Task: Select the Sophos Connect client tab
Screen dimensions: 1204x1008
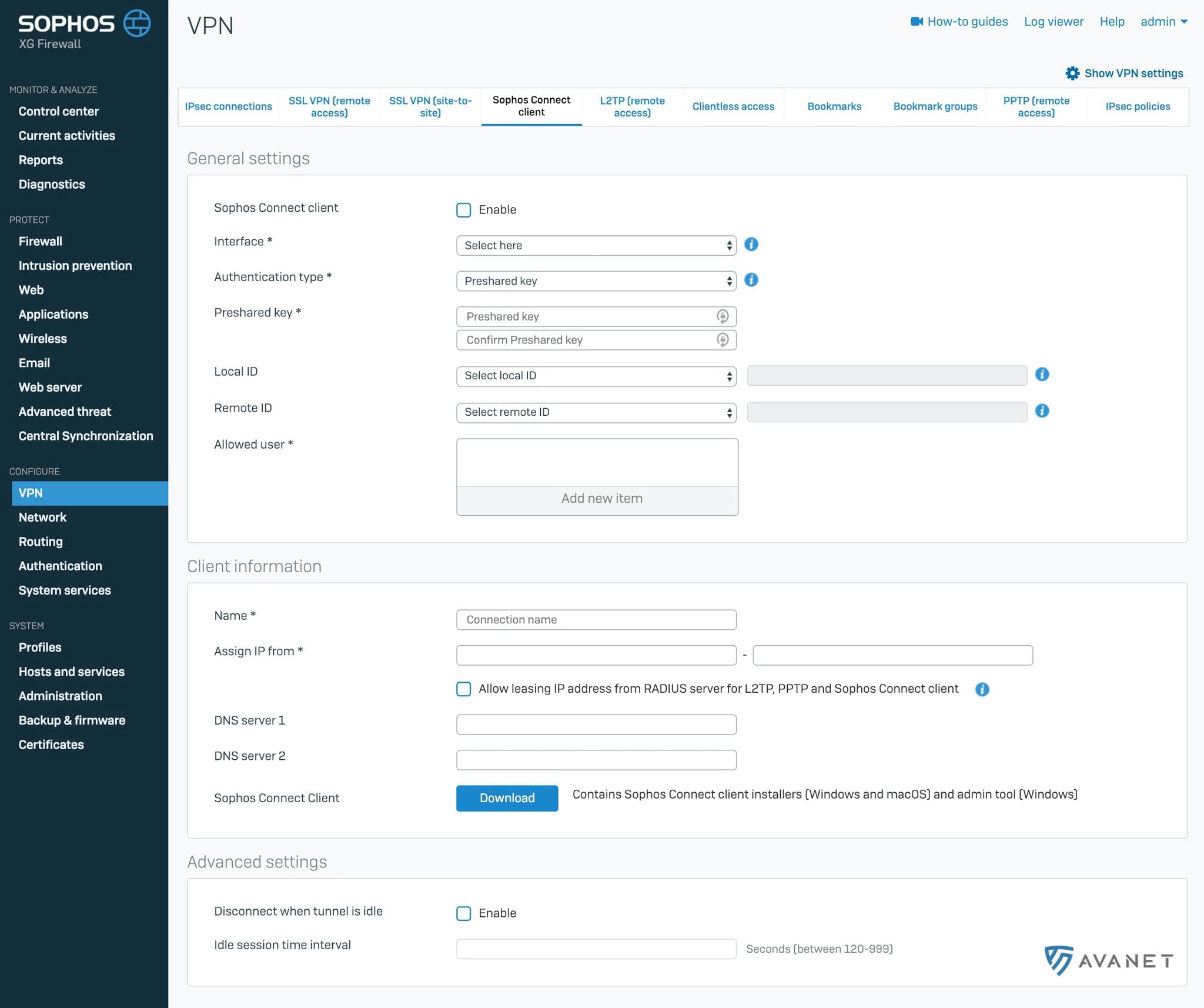Action: (531, 106)
